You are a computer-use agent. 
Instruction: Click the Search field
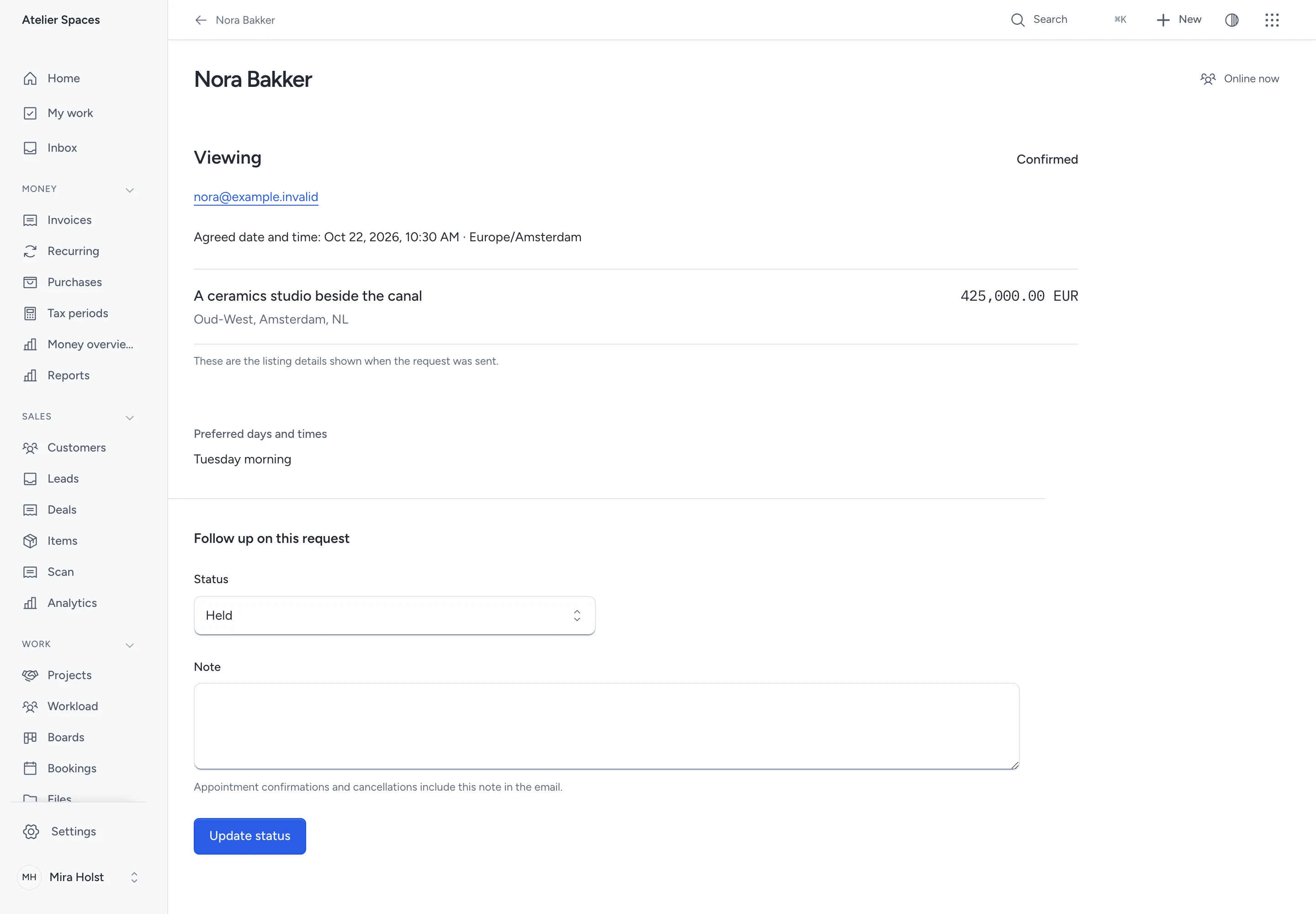(x=1069, y=20)
